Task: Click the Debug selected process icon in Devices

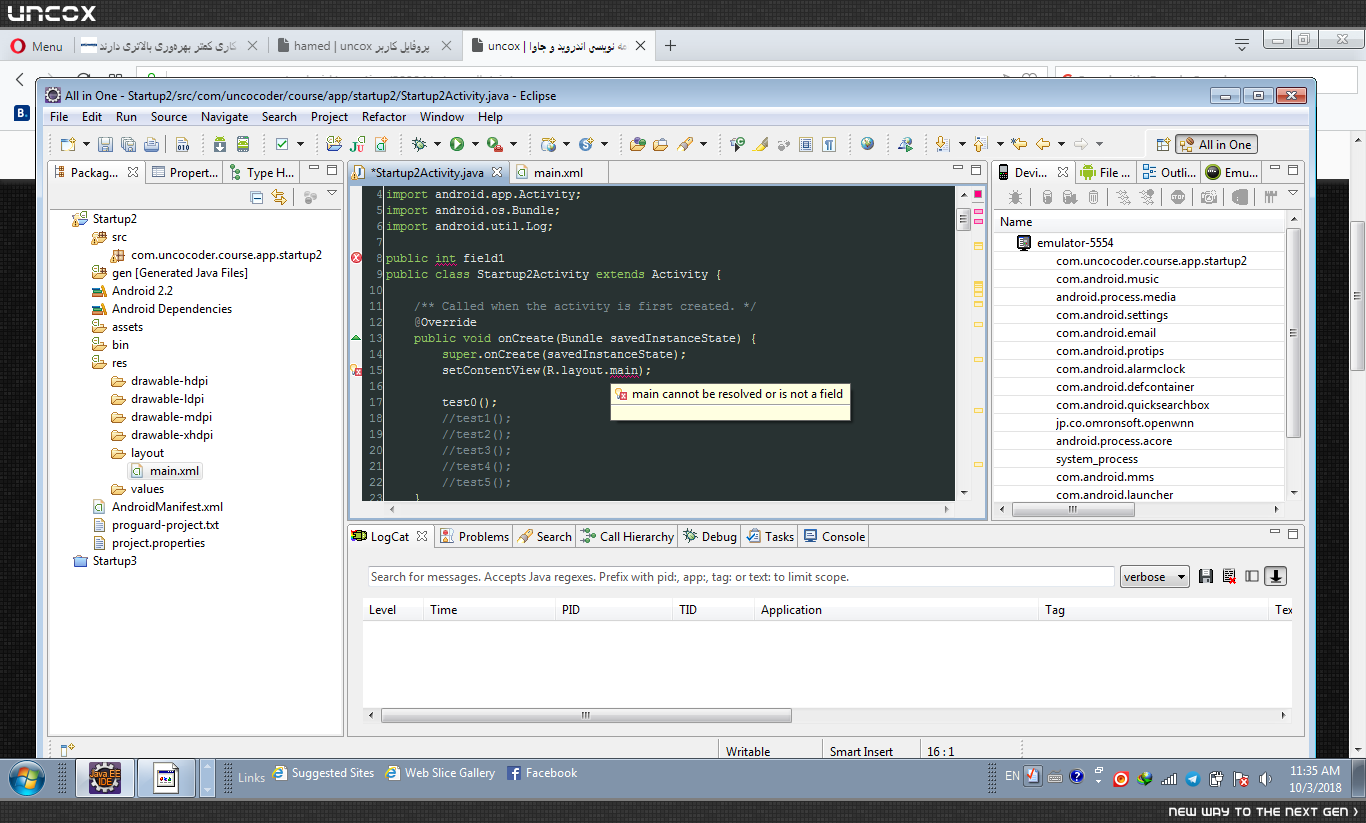Action: point(1015,197)
